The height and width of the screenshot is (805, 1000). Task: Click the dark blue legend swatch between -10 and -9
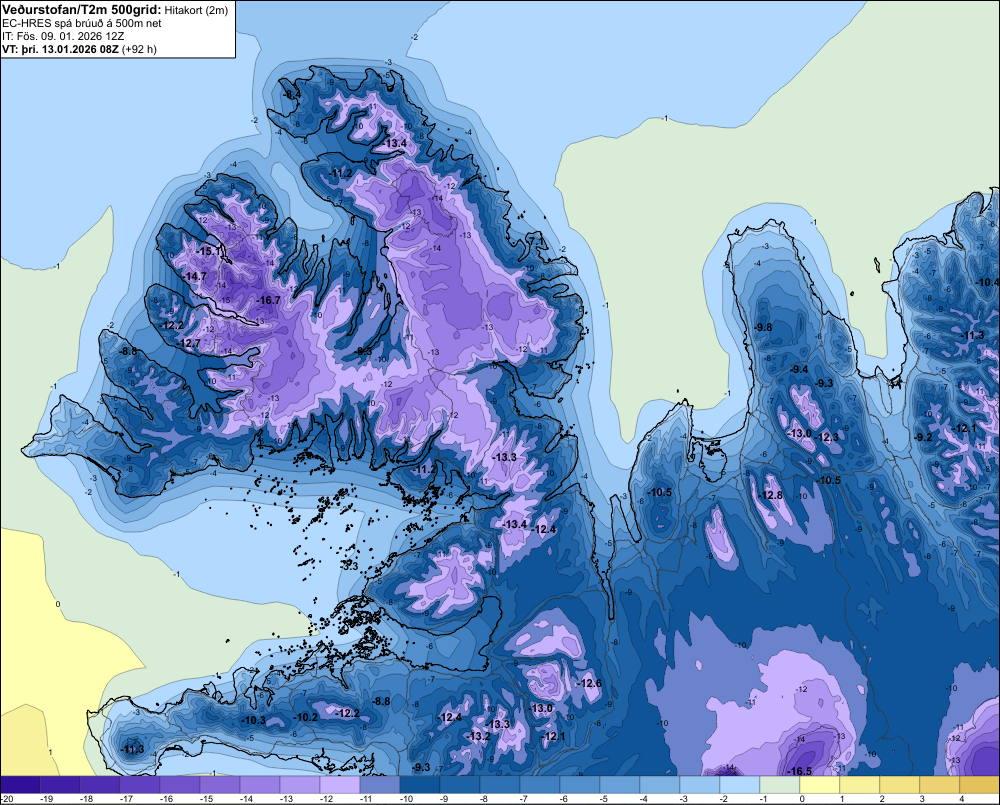[x=420, y=785]
